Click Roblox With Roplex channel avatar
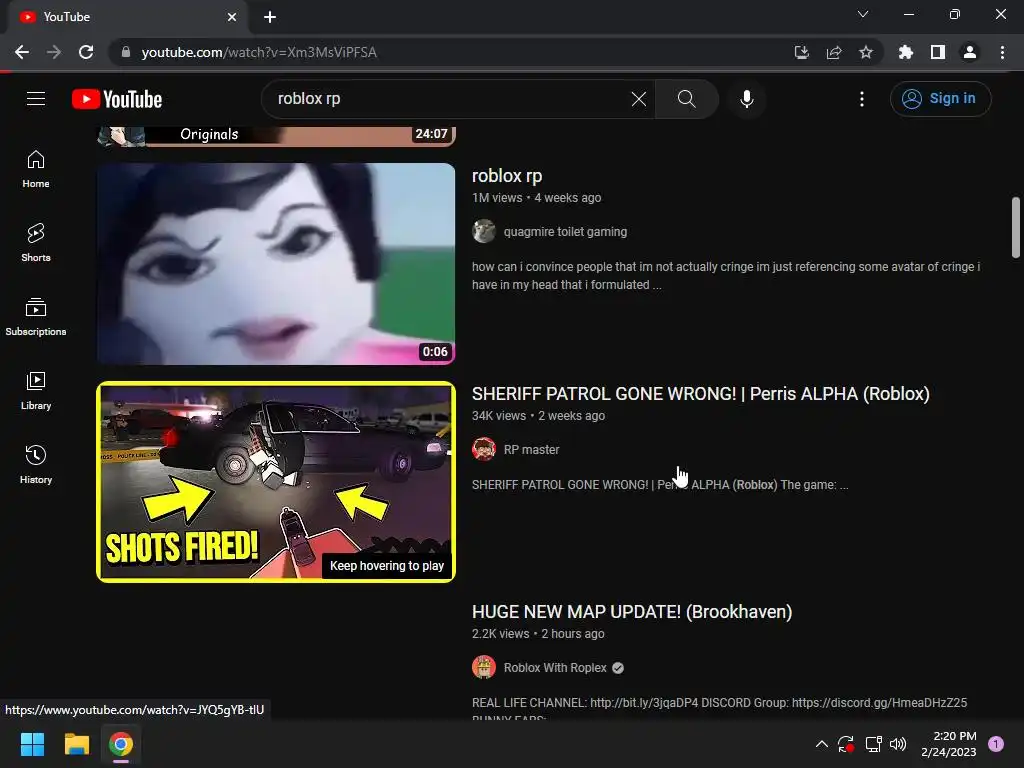1024x768 pixels. [484, 667]
